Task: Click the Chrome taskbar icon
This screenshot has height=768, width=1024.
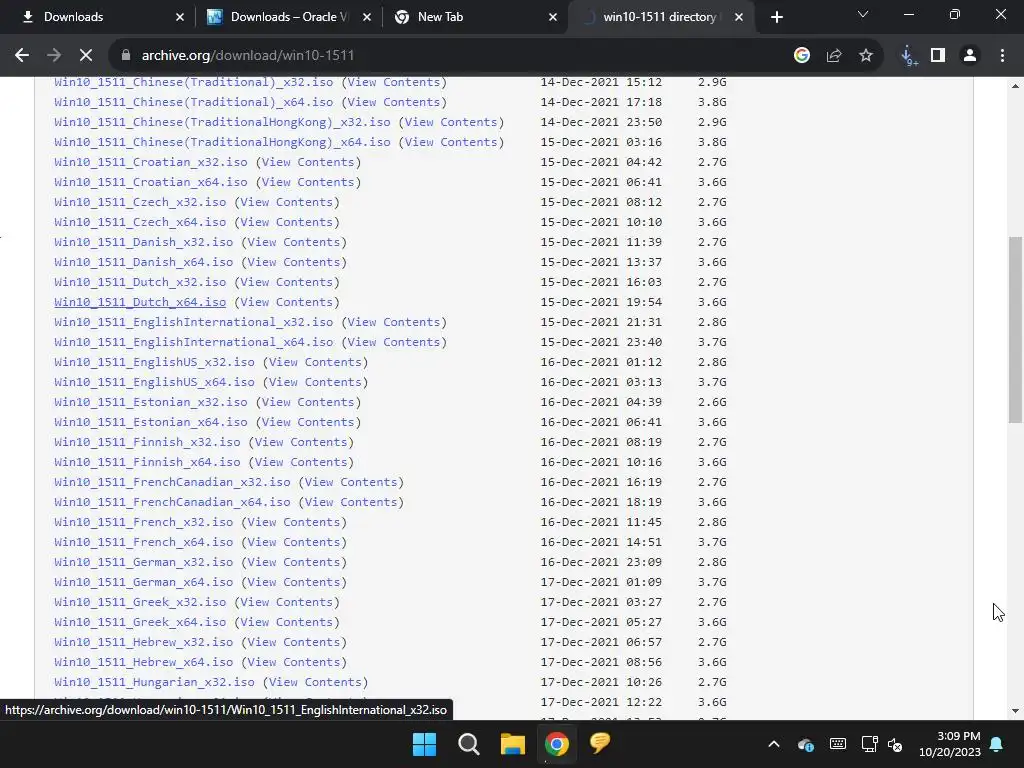Action: tap(557, 744)
